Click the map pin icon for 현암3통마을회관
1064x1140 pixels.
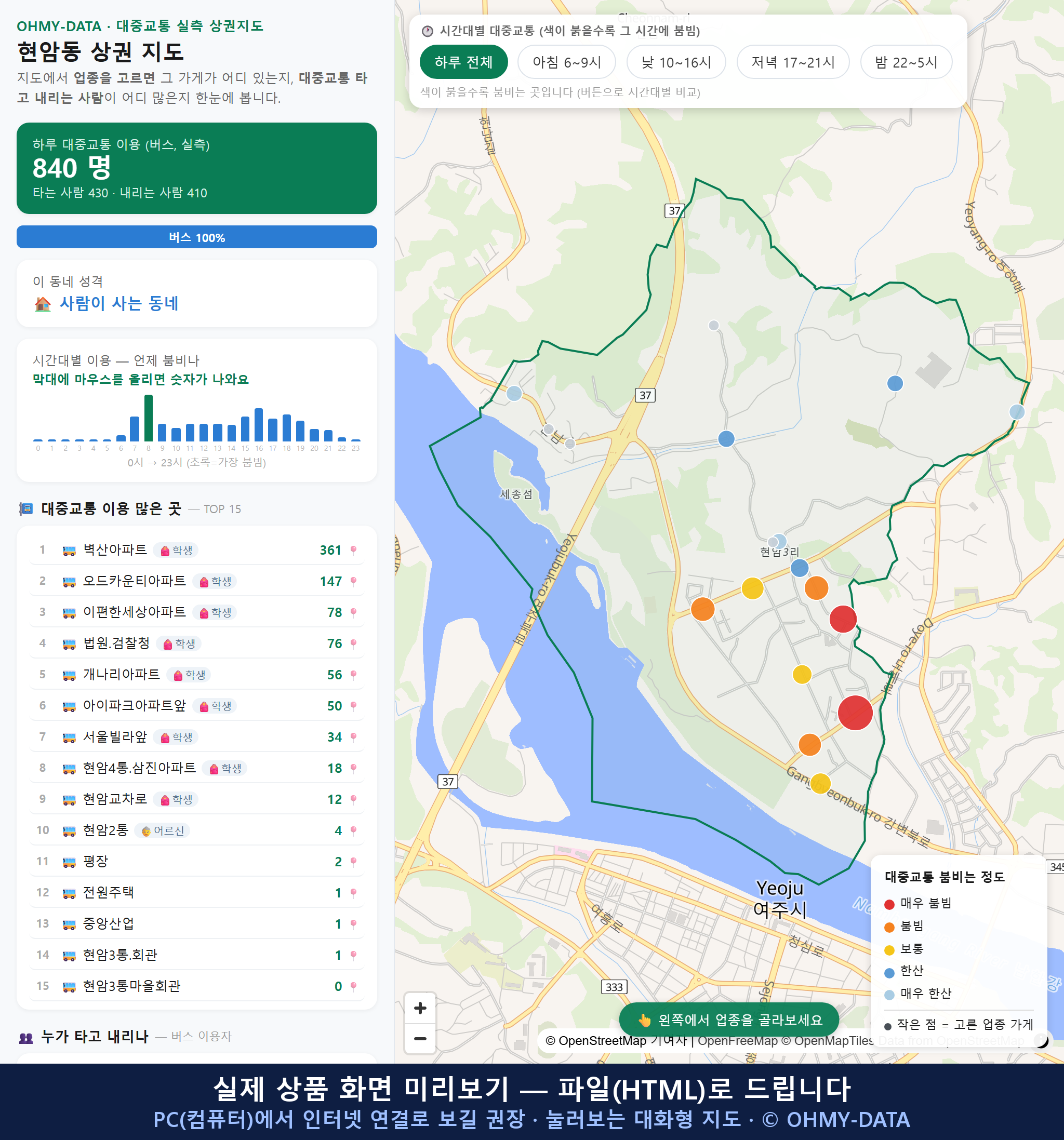coord(353,986)
